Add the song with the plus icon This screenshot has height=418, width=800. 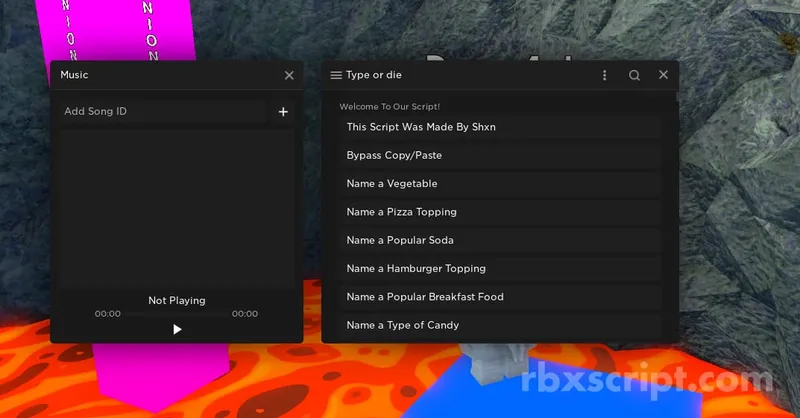click(x=283, y=111)
